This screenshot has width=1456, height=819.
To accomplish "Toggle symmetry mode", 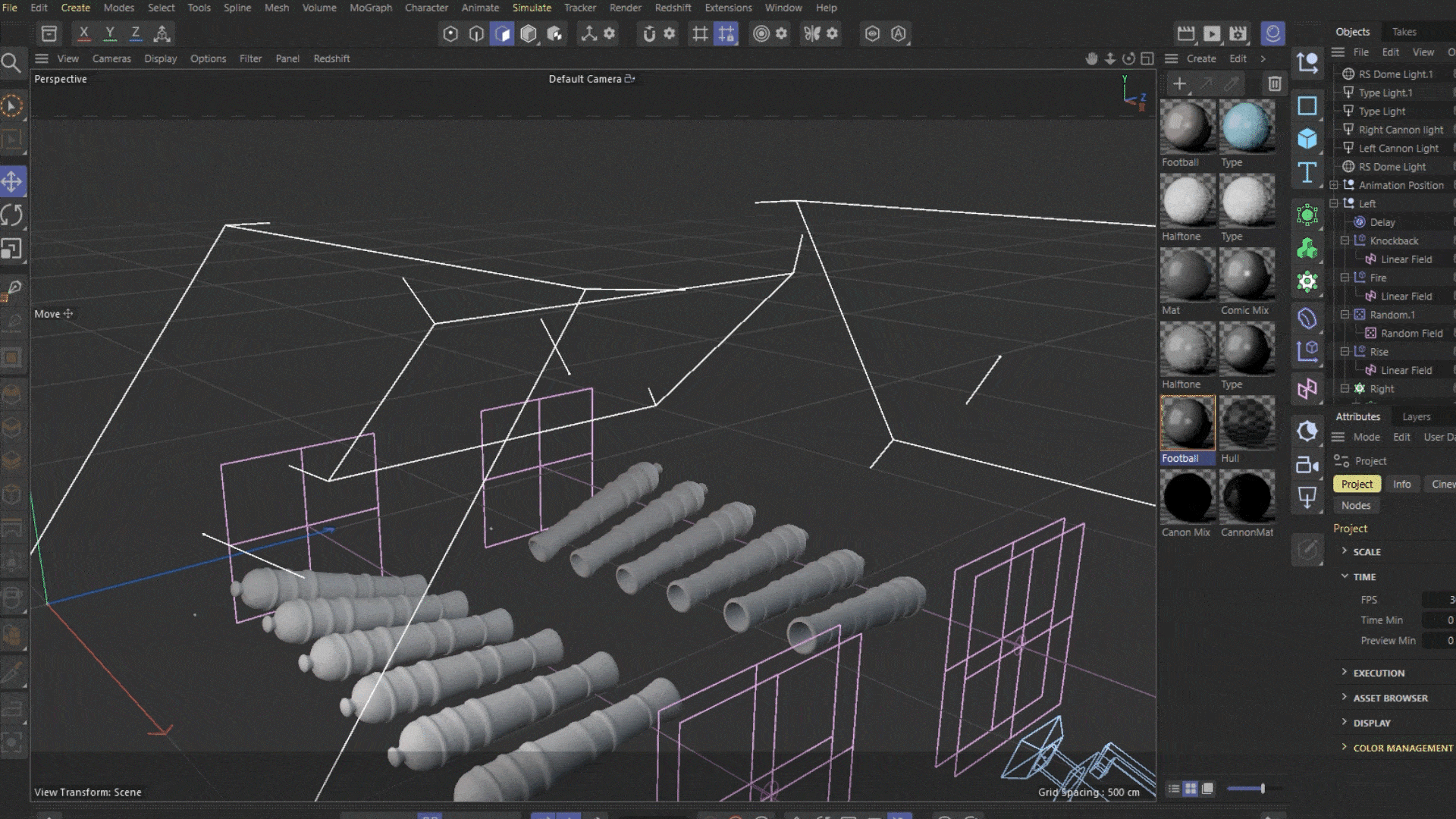I will 812,33.
